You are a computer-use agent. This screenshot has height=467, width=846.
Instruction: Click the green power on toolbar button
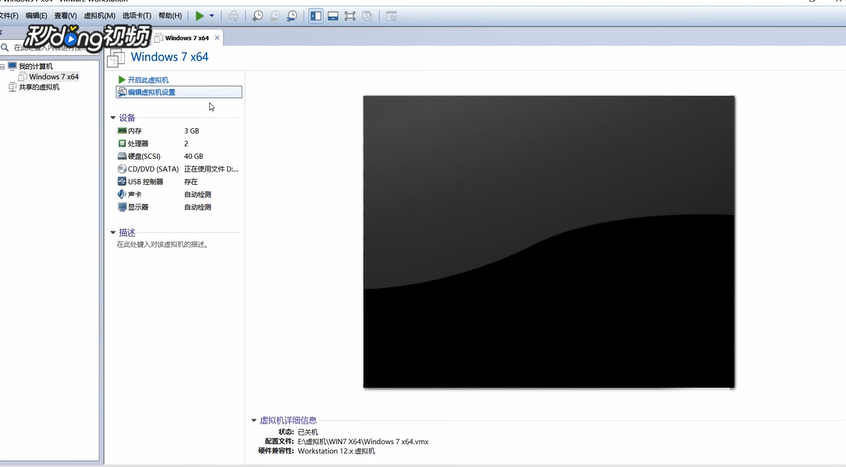(200, 16)
